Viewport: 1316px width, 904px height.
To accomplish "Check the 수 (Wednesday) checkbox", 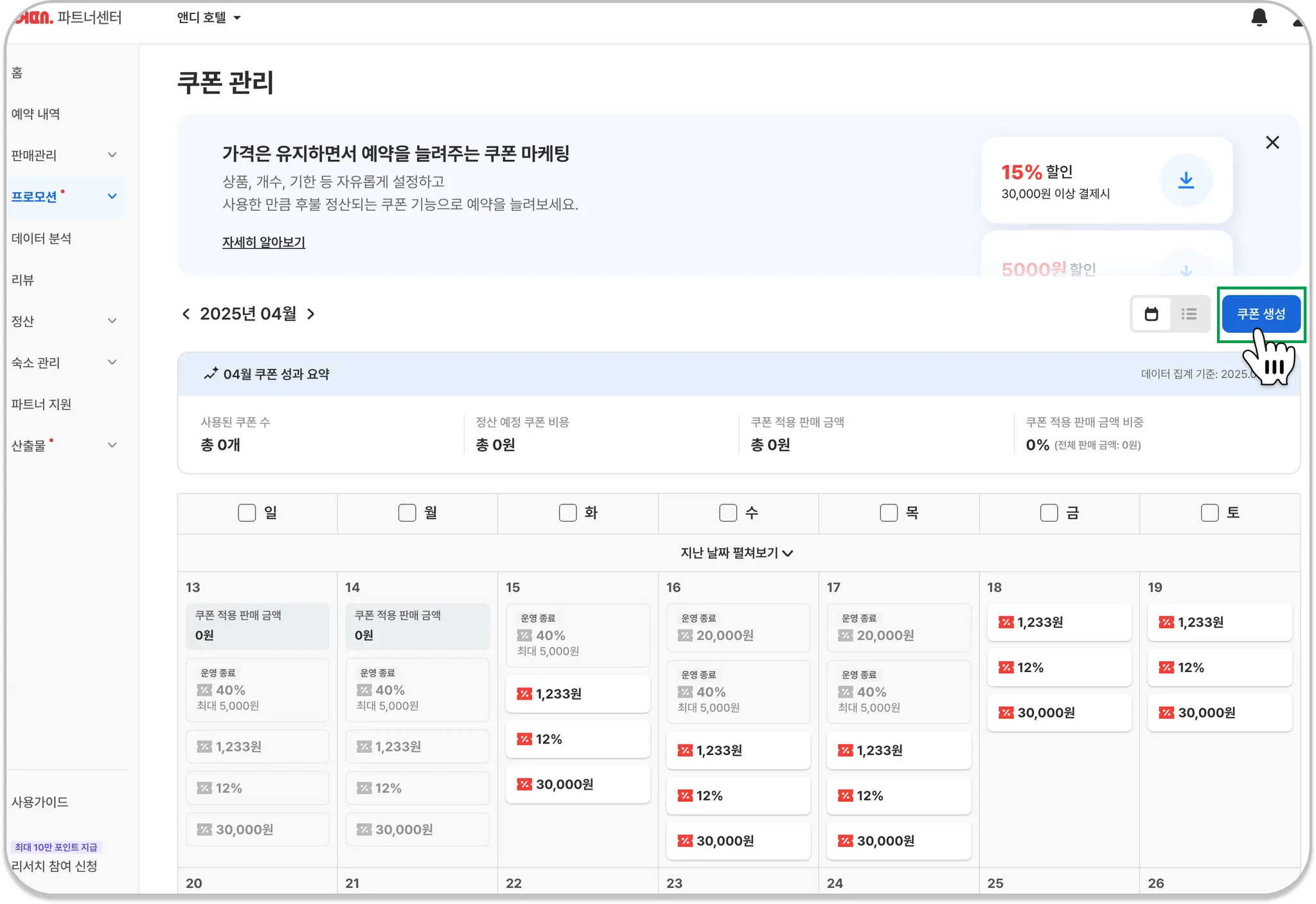I will (727, 513).
